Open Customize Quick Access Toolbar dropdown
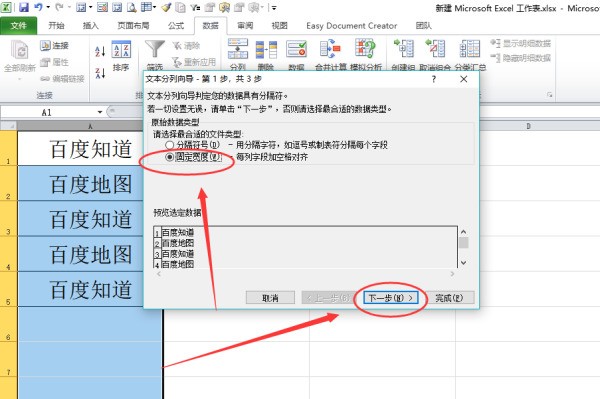 coord(274,7)
